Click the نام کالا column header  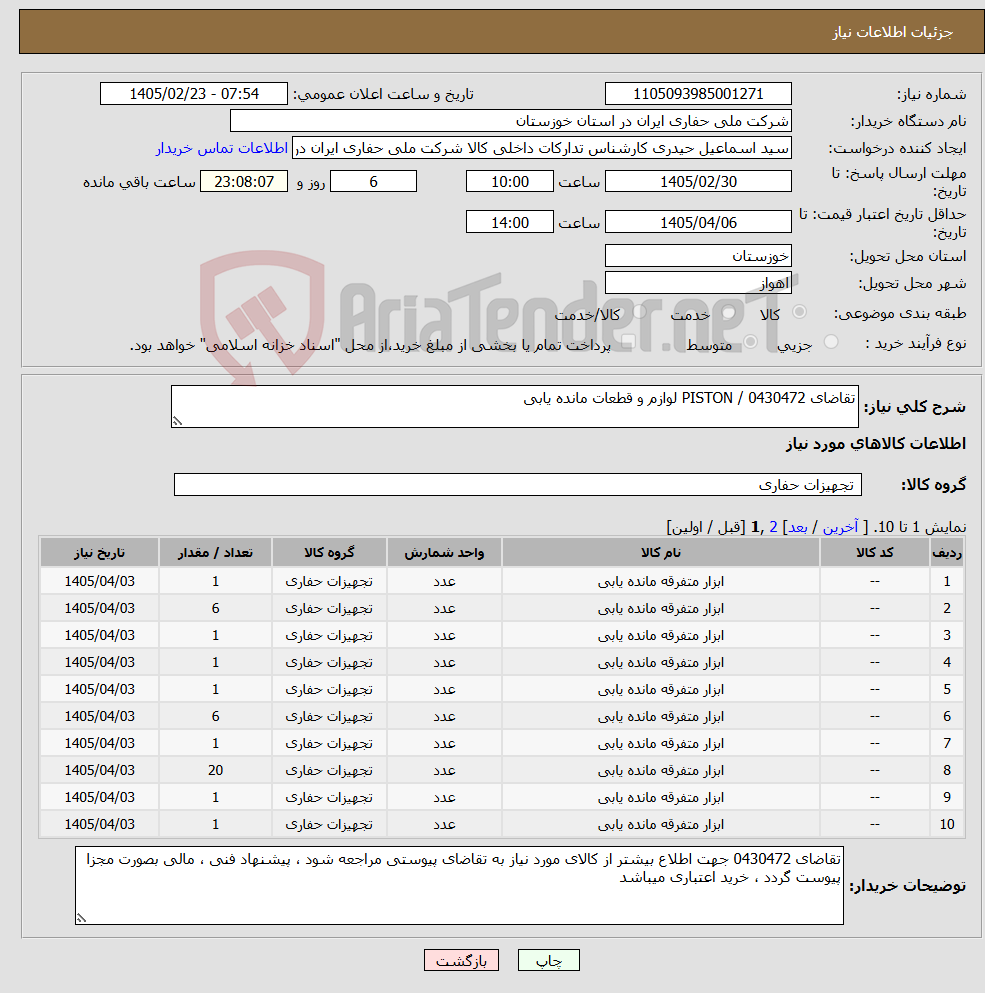click(661, 552)
